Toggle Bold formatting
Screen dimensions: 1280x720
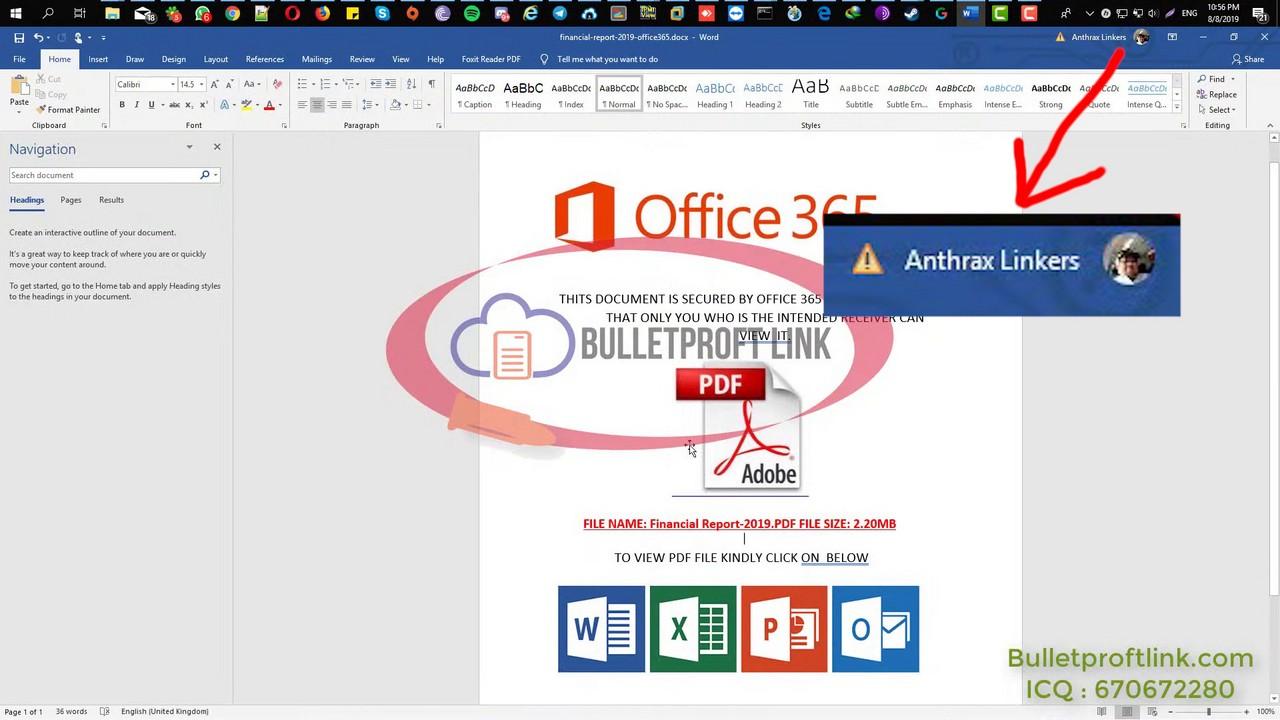pos(122,105)
